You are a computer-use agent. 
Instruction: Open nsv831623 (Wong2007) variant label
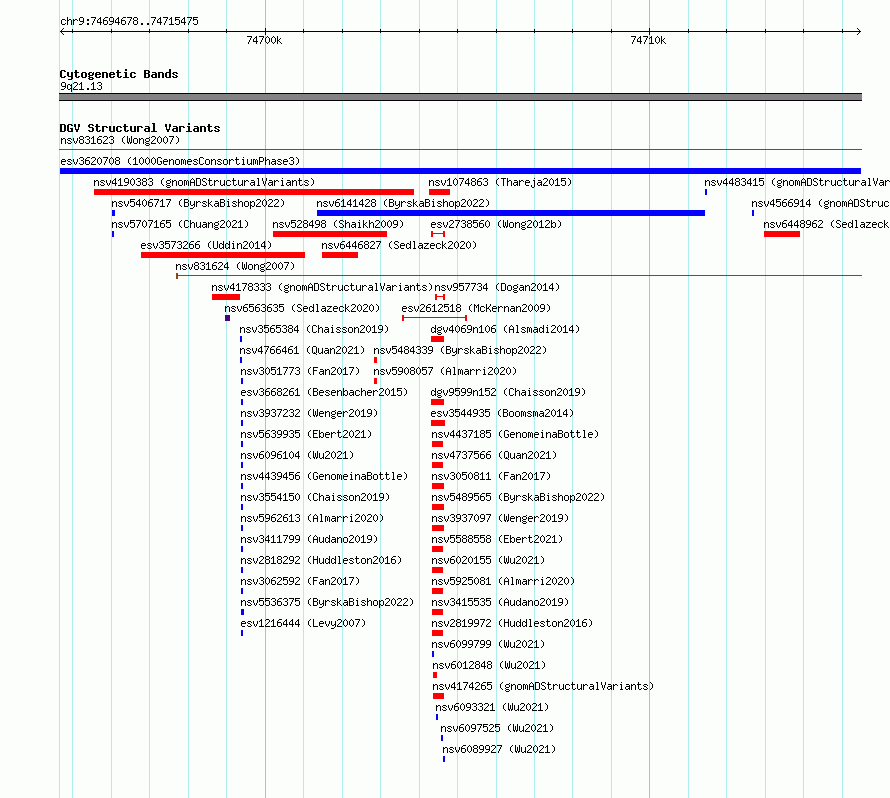[120, 140]
